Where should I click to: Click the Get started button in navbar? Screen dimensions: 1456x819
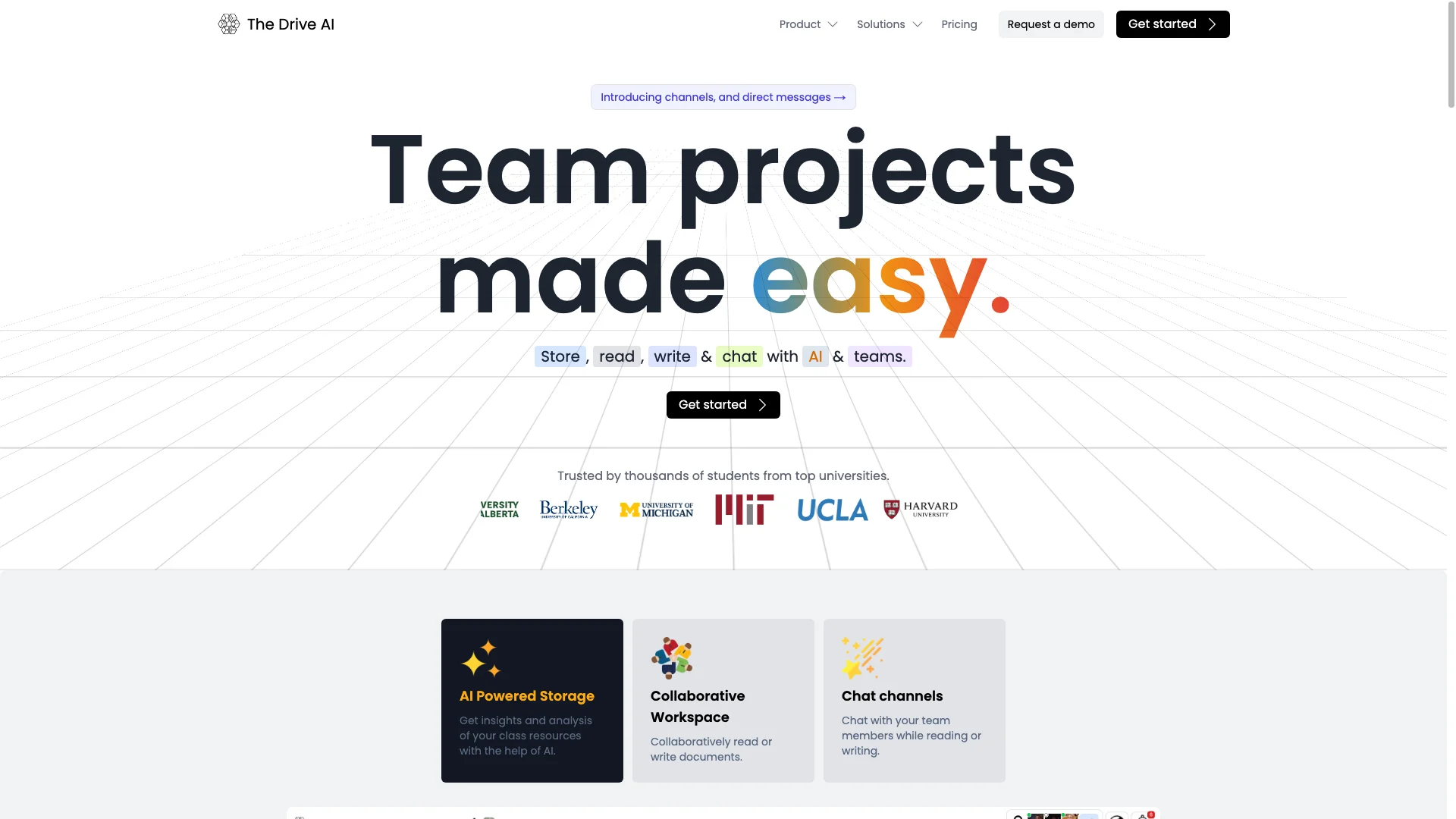tap(1173, 24)
